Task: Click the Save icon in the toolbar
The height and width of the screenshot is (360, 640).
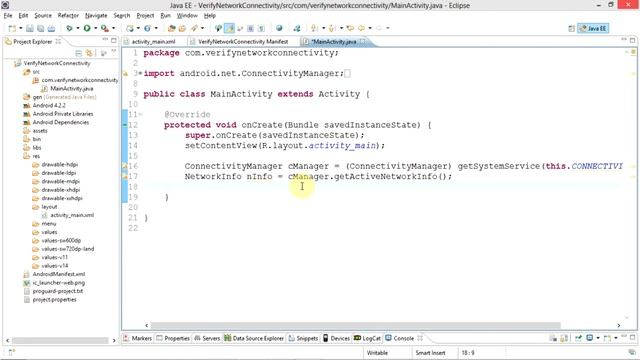Action: (30, 28)
